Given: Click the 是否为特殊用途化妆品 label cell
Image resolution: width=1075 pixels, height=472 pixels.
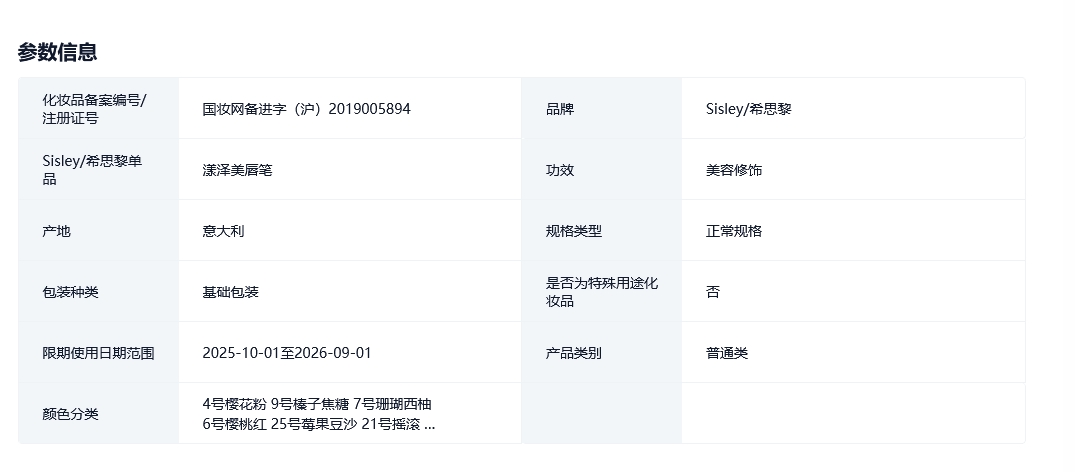Looking at the screenshot, I should click(601, 292).
